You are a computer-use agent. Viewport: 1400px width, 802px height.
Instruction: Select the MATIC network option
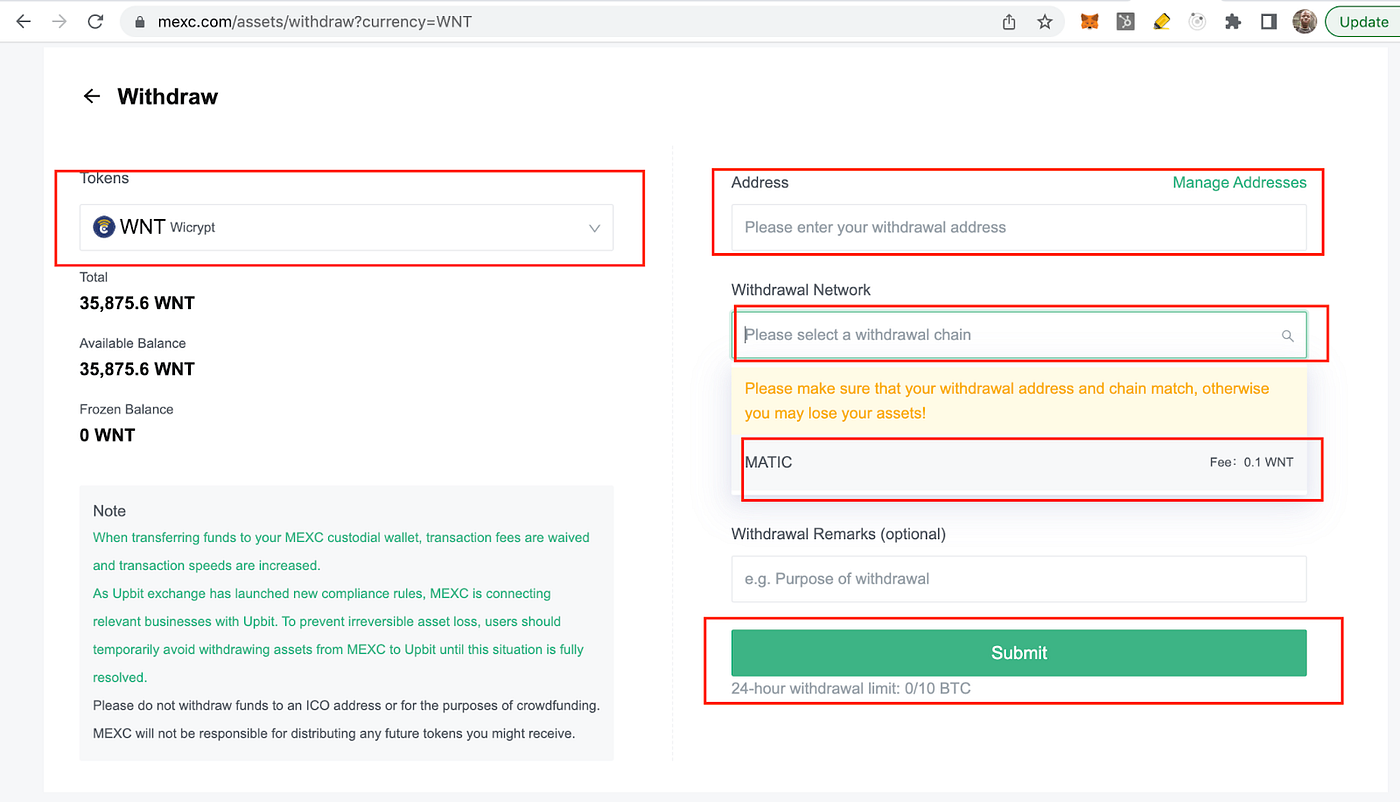pyautogui.click(x=1019, y=462)
